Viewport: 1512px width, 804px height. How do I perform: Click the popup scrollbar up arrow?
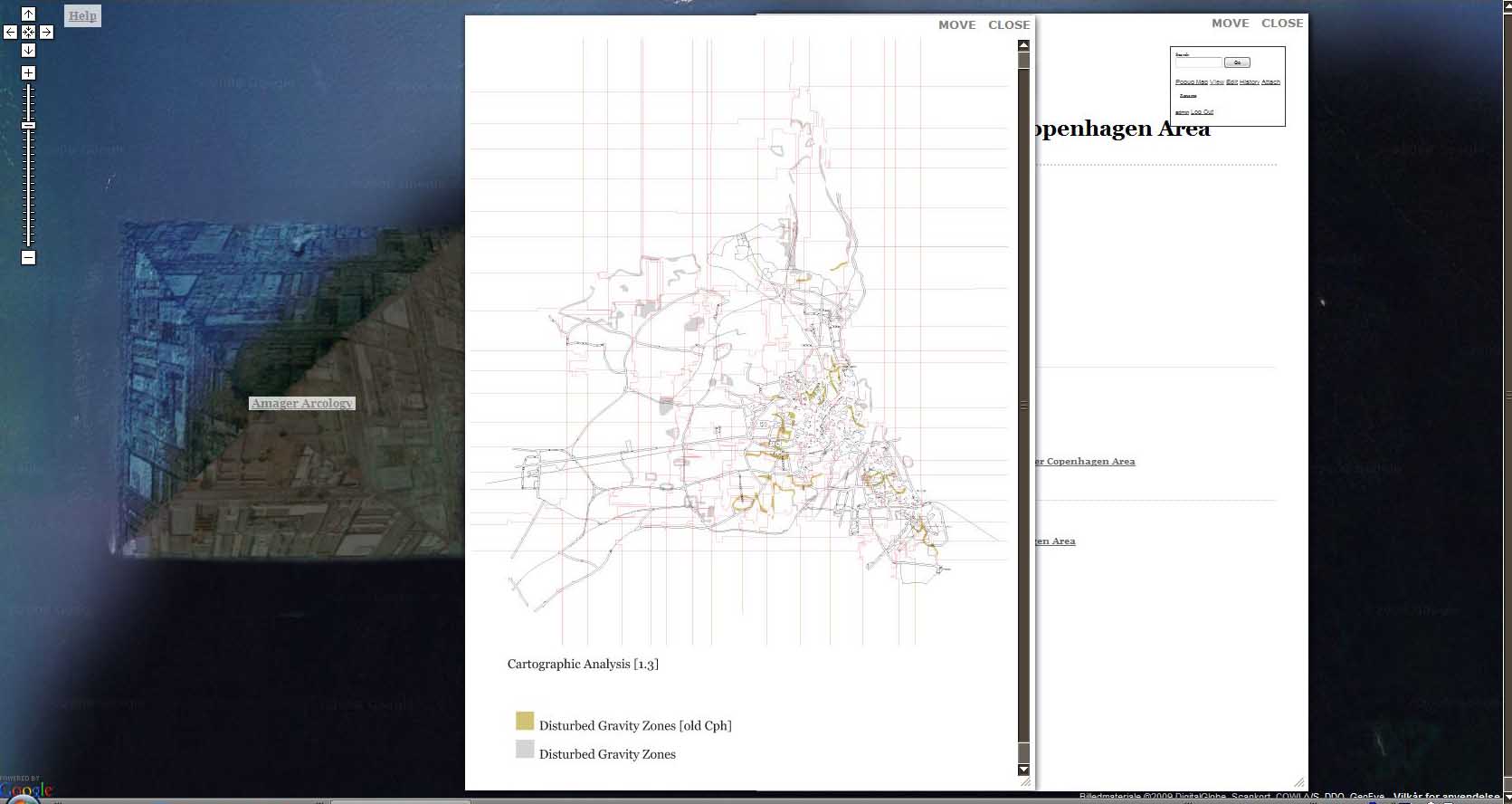(1024, 45)
